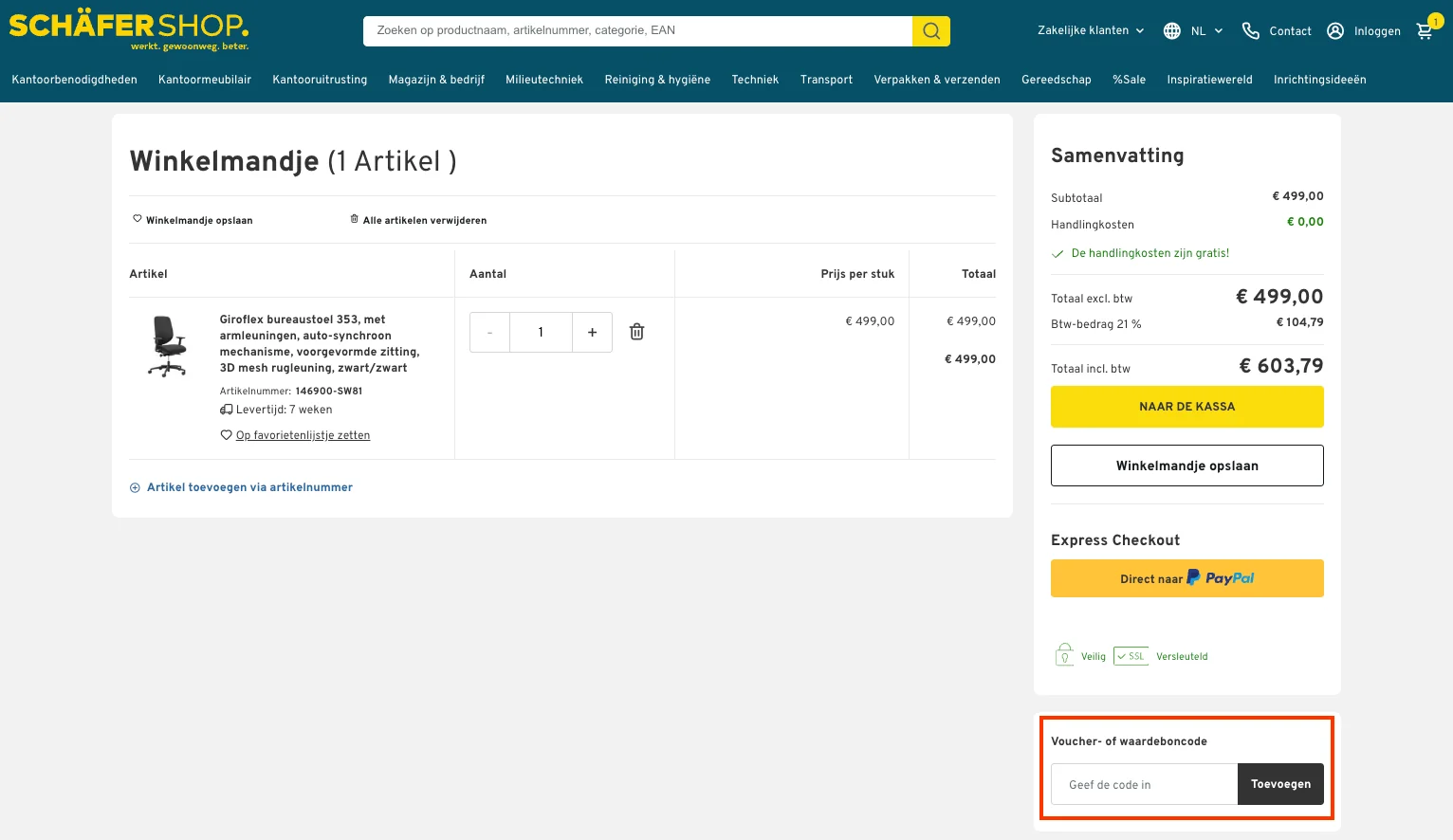Proceed with Naar de kassa button

click(1186, 407)
